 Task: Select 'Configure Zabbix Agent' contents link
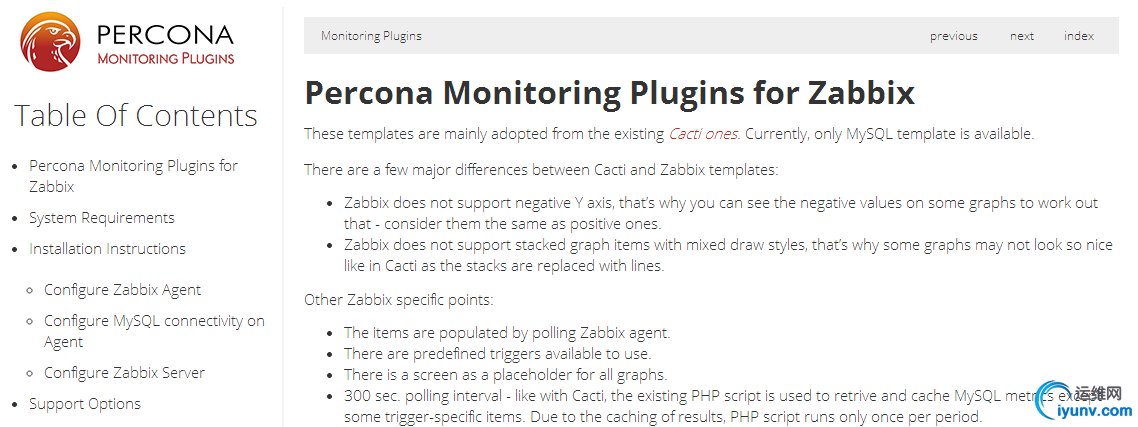122,290
